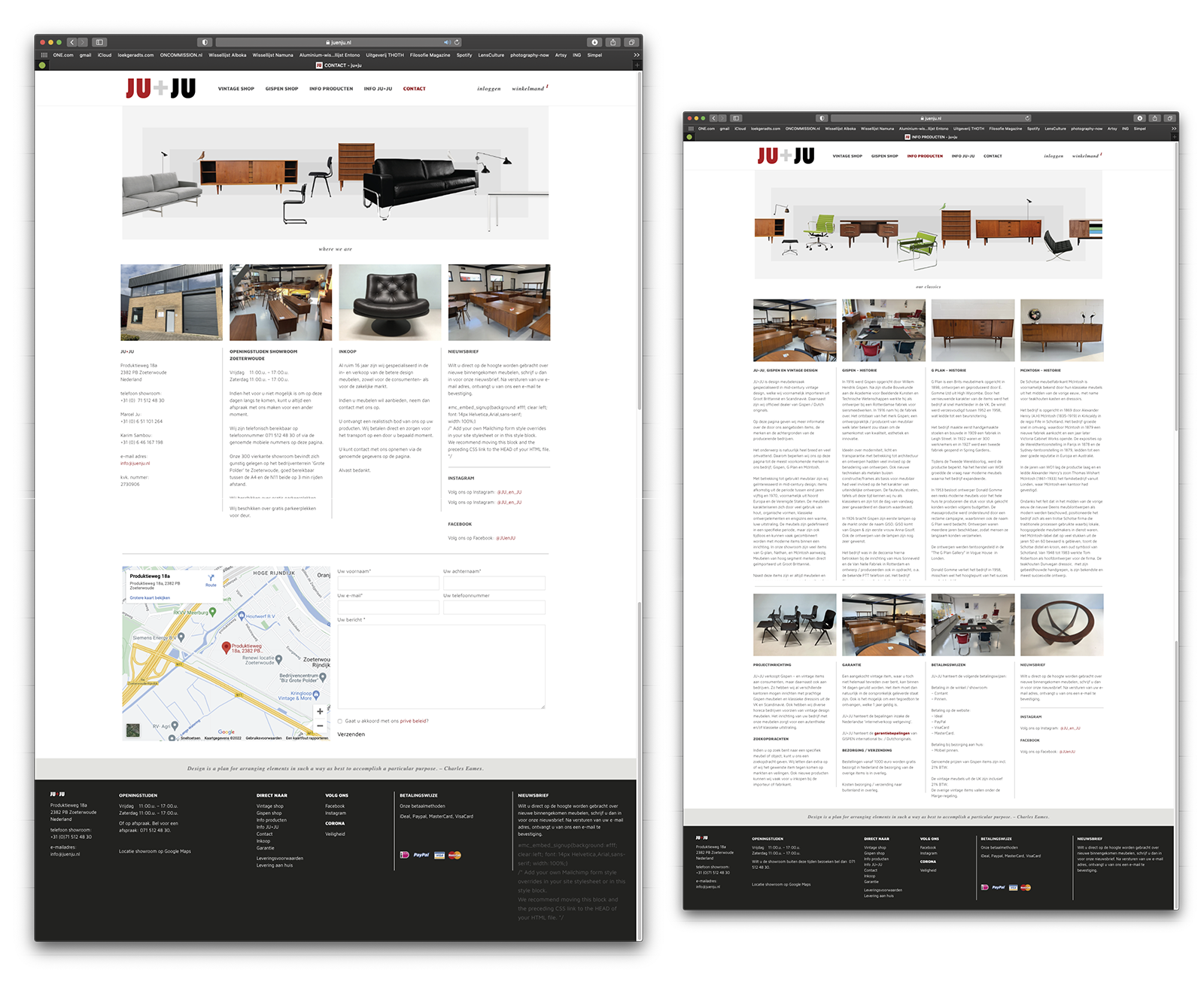Open Downloads in the CONTACT Safari window
This screenshot has width=1204, height=985.
(594, 42)
